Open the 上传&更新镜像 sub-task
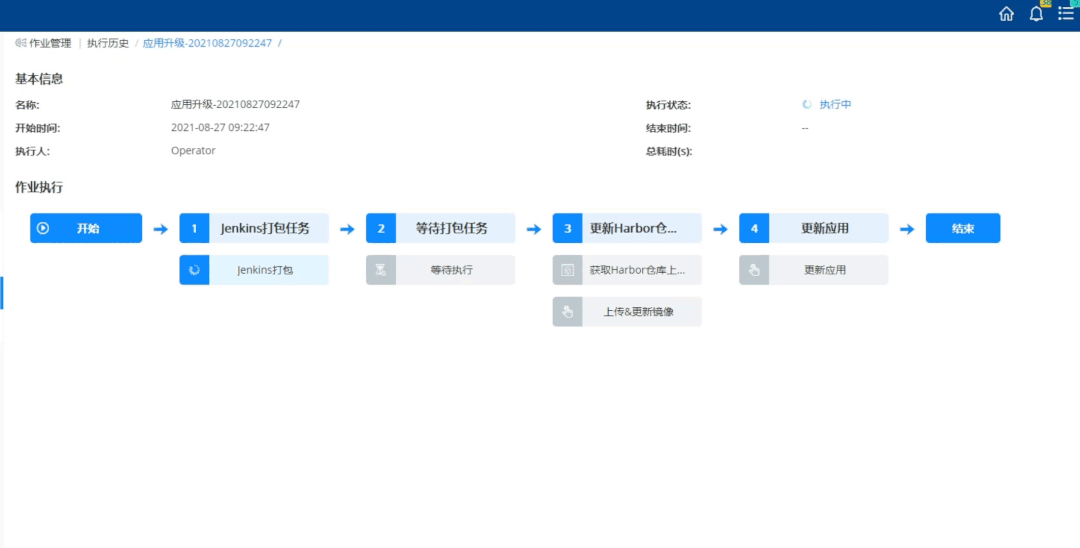This screenshot has height=548, width=1080. [627, 312]
